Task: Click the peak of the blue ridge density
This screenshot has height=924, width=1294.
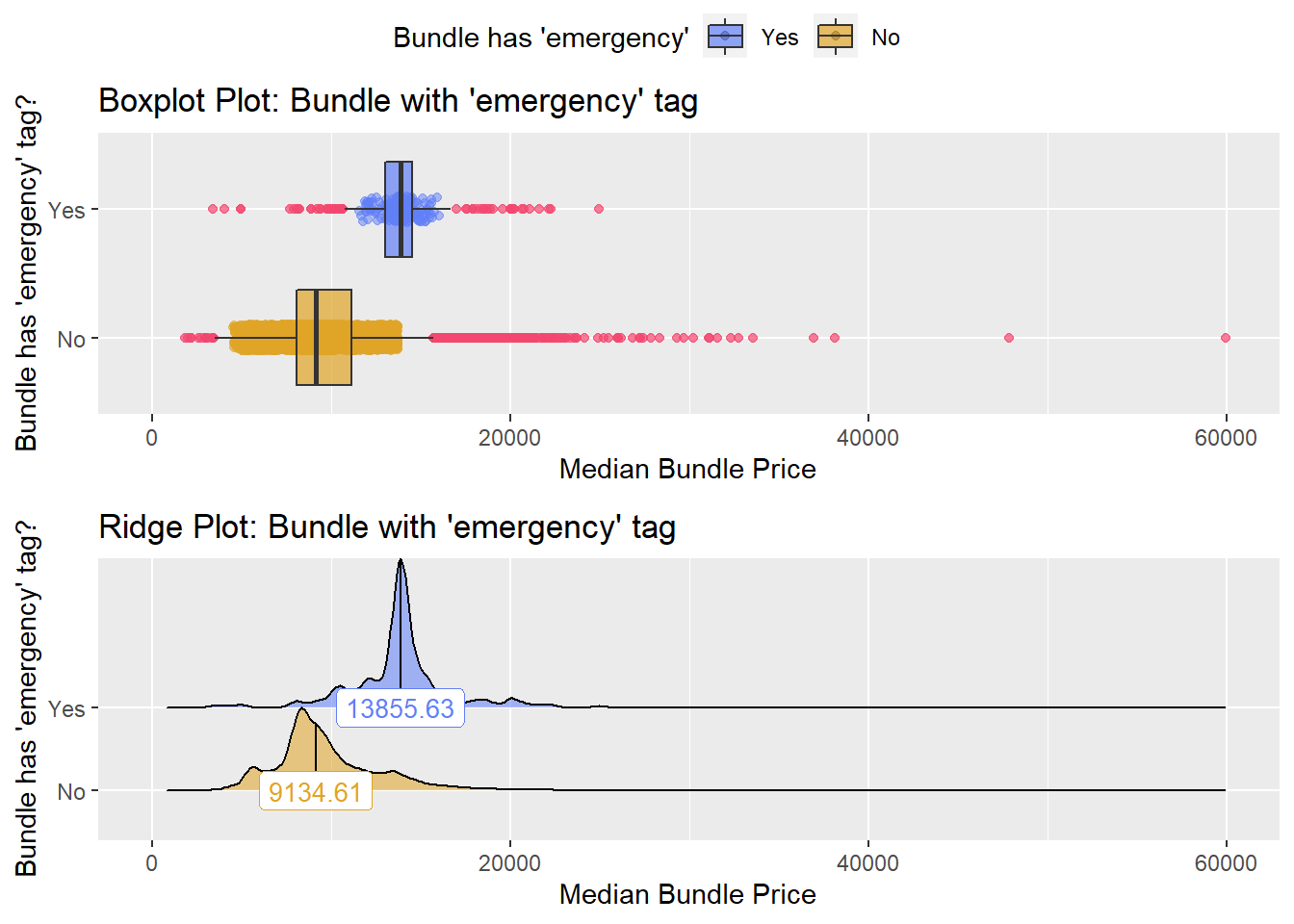Action: [401, 562]
